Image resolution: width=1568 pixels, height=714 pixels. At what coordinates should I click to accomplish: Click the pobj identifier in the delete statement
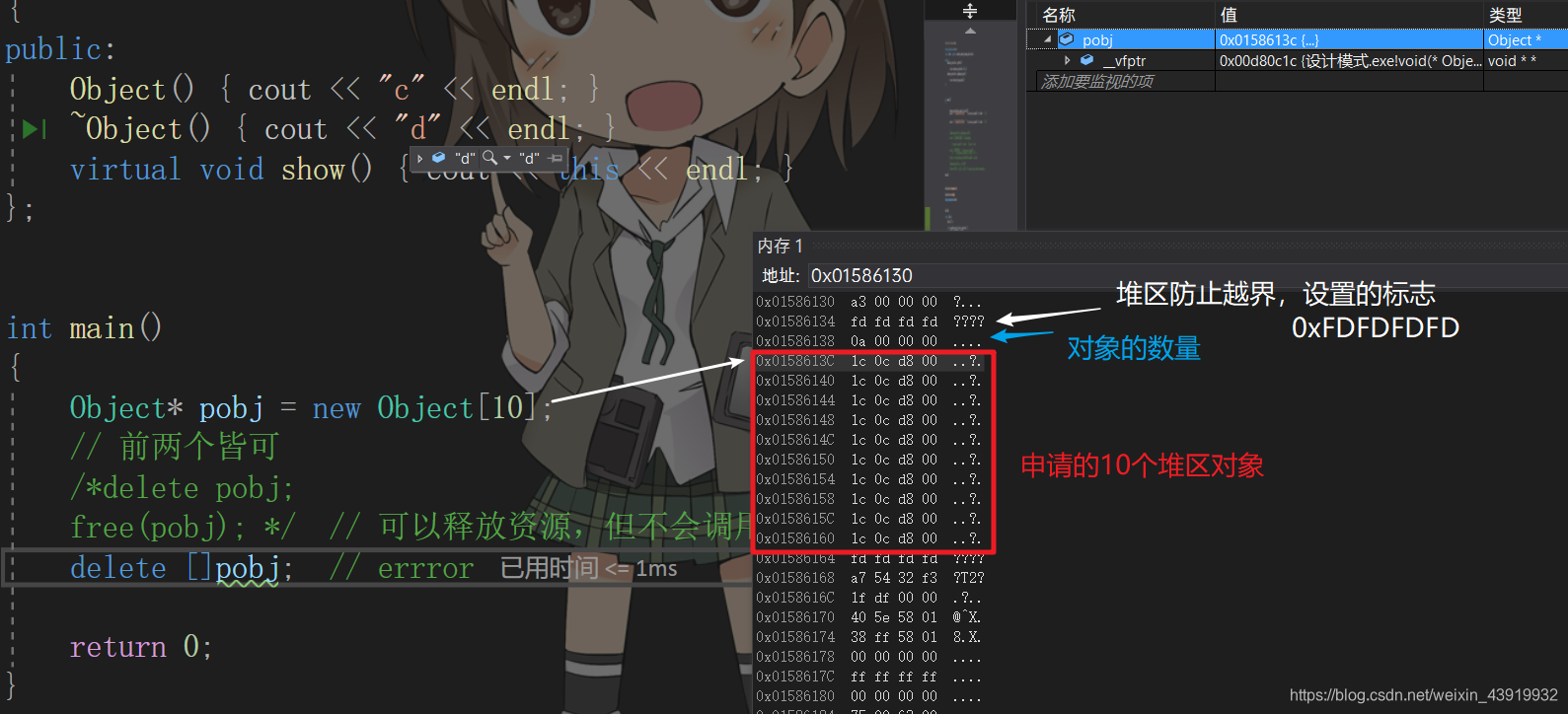pos(247,569)
